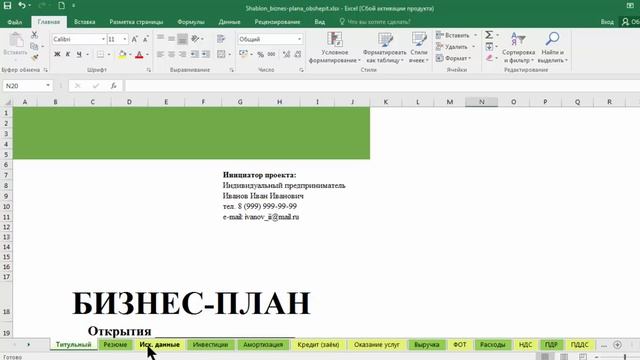Click the Fill down arrow icon

click(489, 47)
